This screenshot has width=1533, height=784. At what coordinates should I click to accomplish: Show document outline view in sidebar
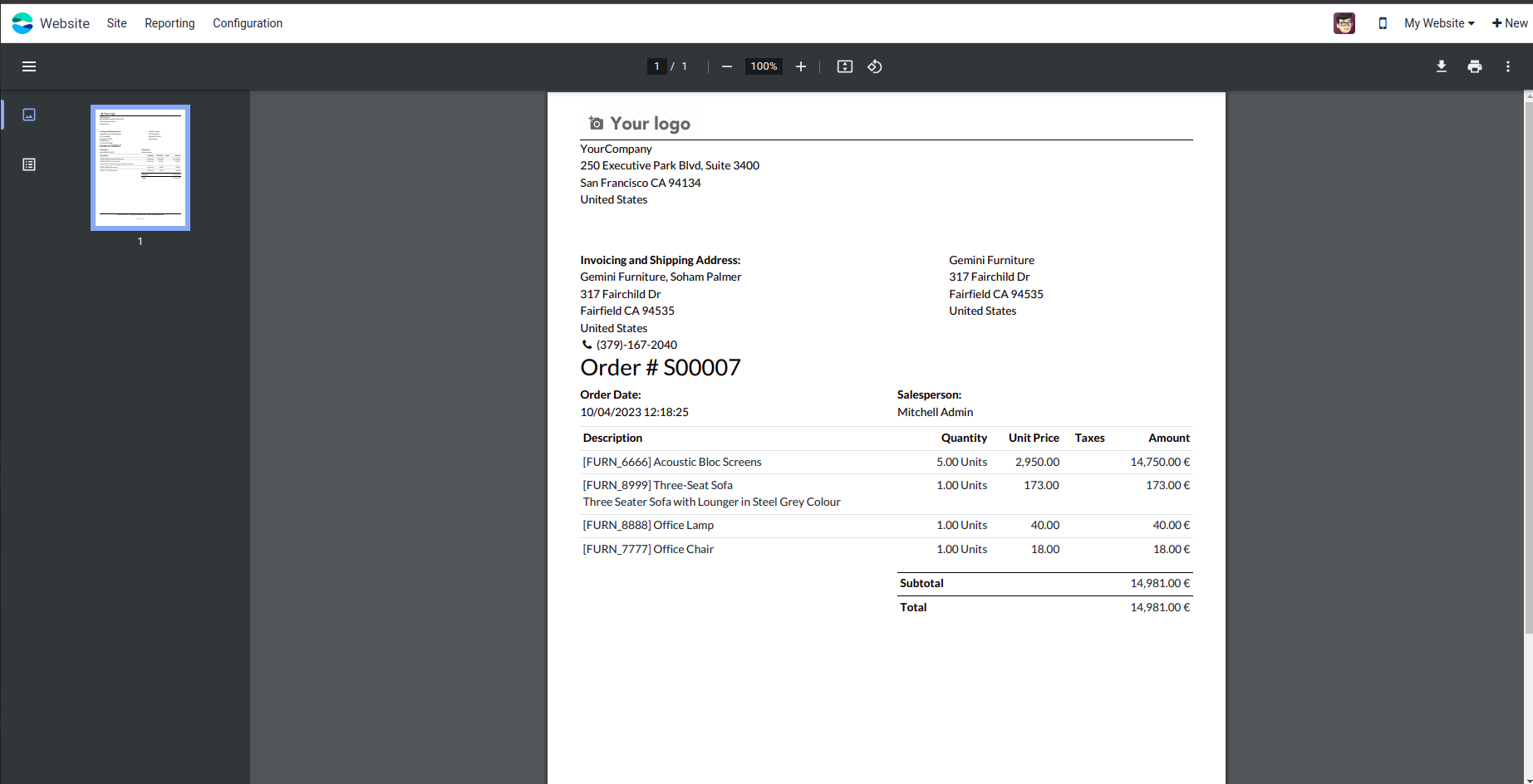click(x=29, y=164)
